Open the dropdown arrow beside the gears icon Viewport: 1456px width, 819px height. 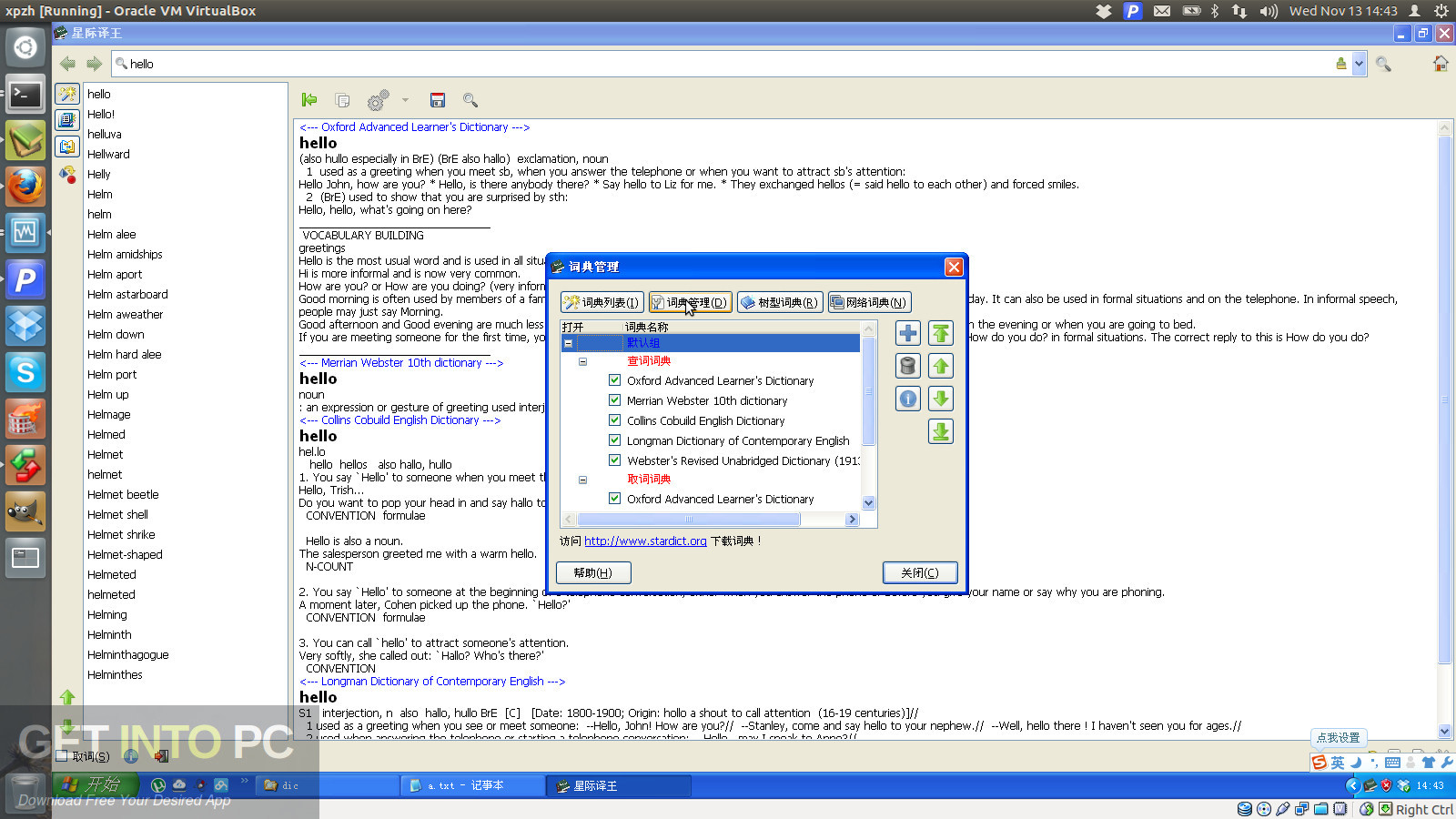click(405, 100)
